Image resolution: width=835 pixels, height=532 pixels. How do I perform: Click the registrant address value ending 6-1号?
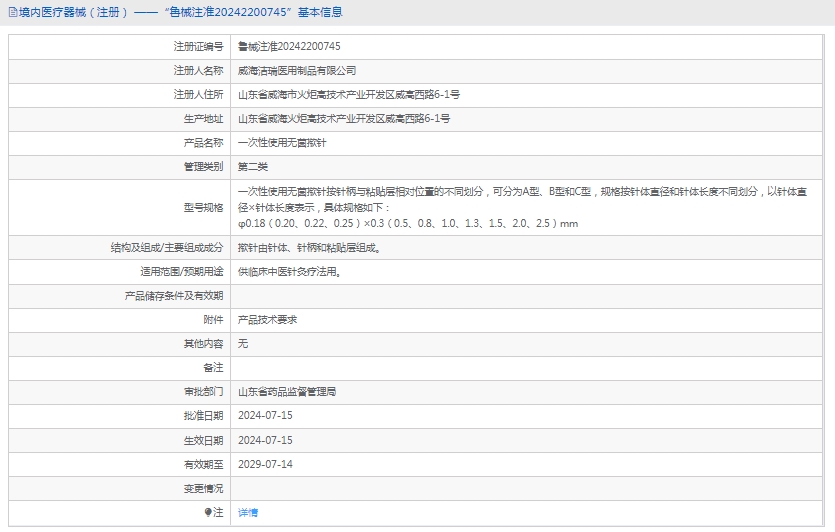348,95
